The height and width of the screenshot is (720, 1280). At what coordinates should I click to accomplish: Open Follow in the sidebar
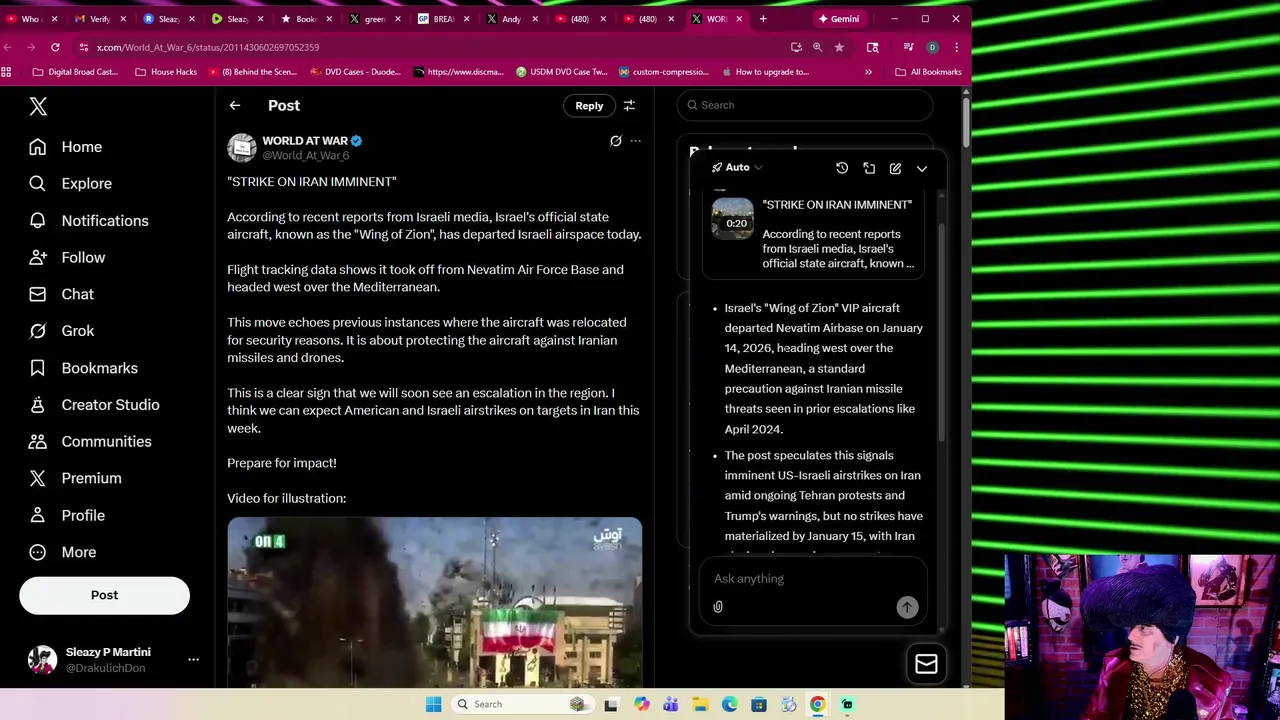coord(67,258)
